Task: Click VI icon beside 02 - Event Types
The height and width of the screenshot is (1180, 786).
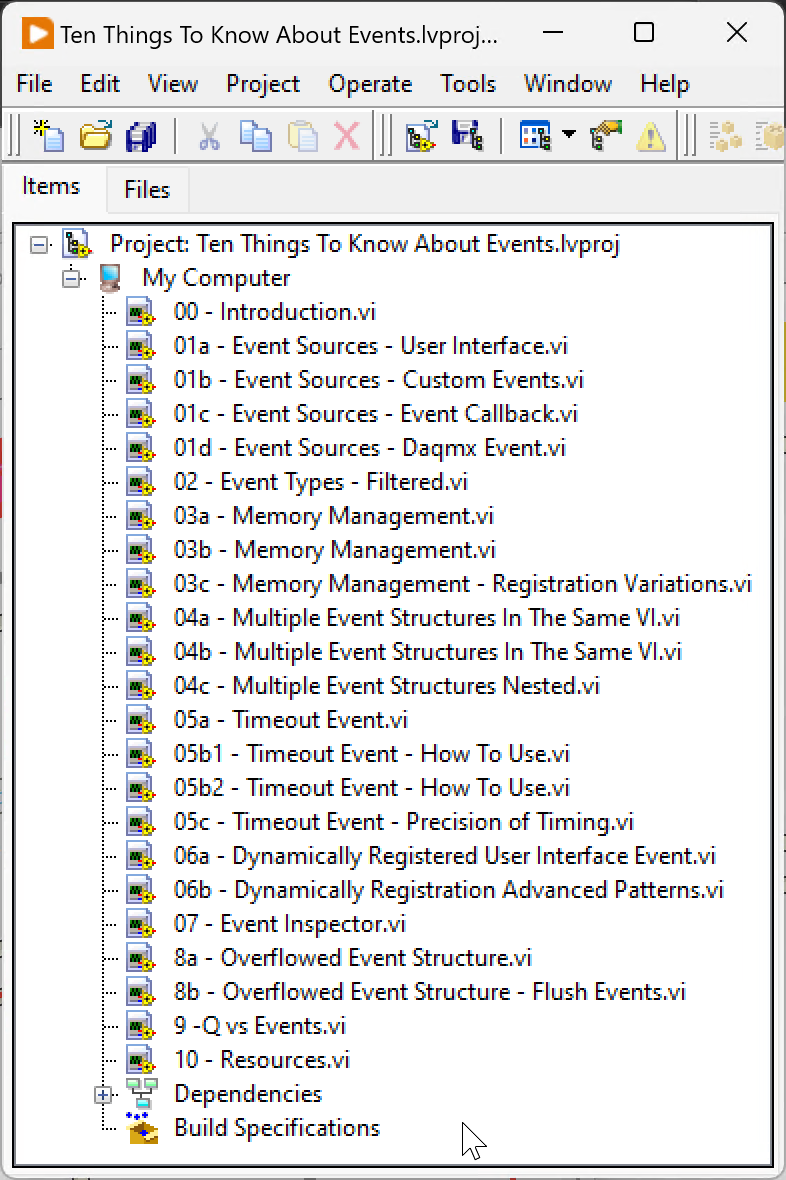Action: tap(141, 482)
